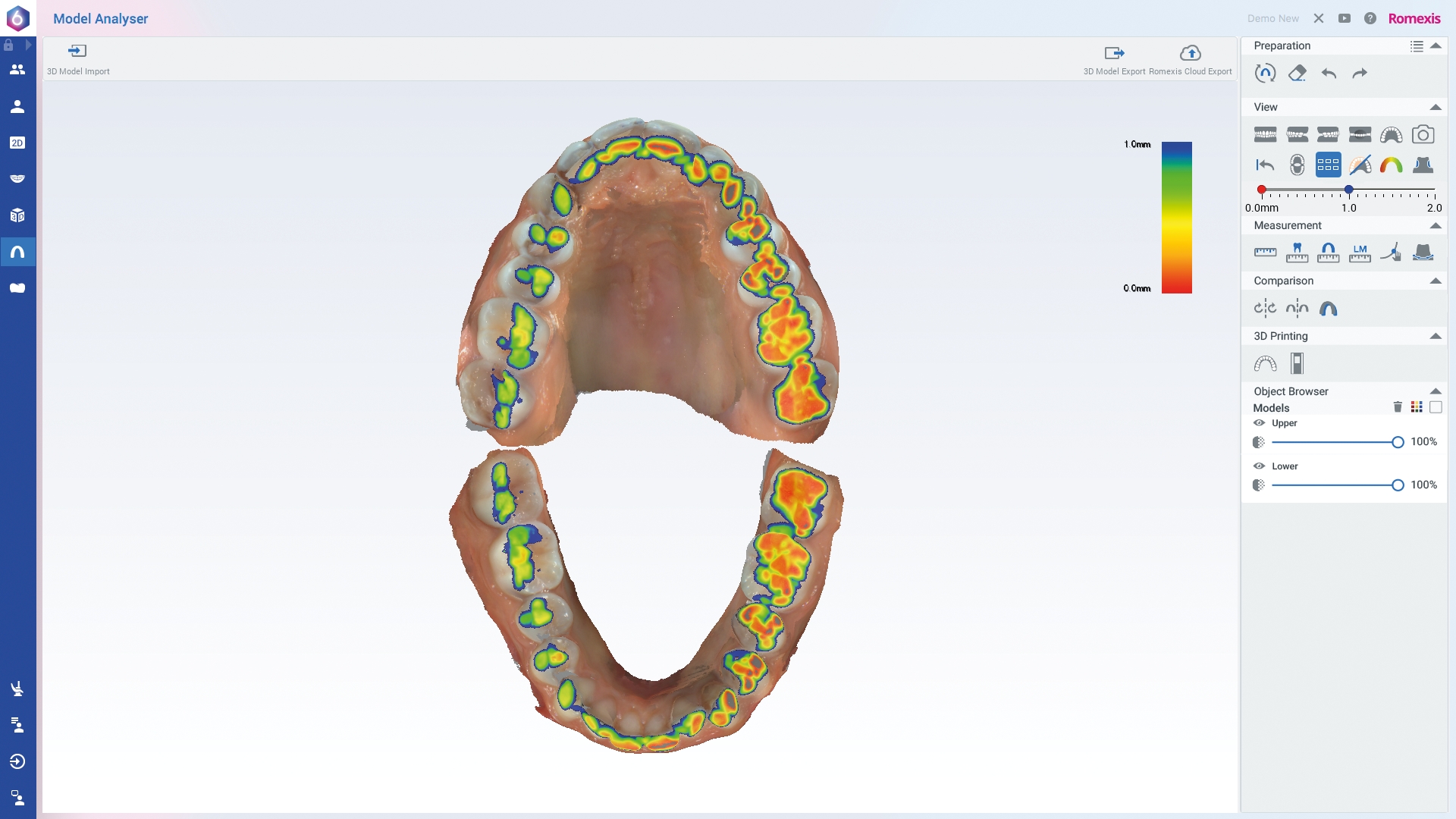Hide the Lower model with eye icon
The width and height of the screenshot is (1456, 819).
click(1259, 466)
